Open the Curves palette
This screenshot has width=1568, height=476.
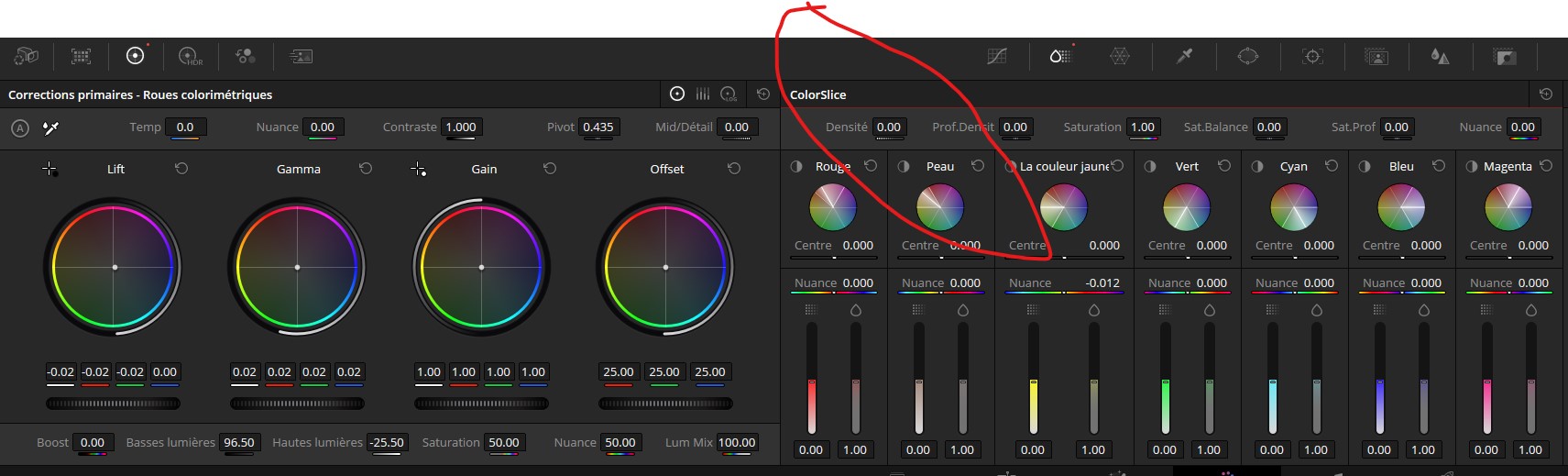pos(997,56)
